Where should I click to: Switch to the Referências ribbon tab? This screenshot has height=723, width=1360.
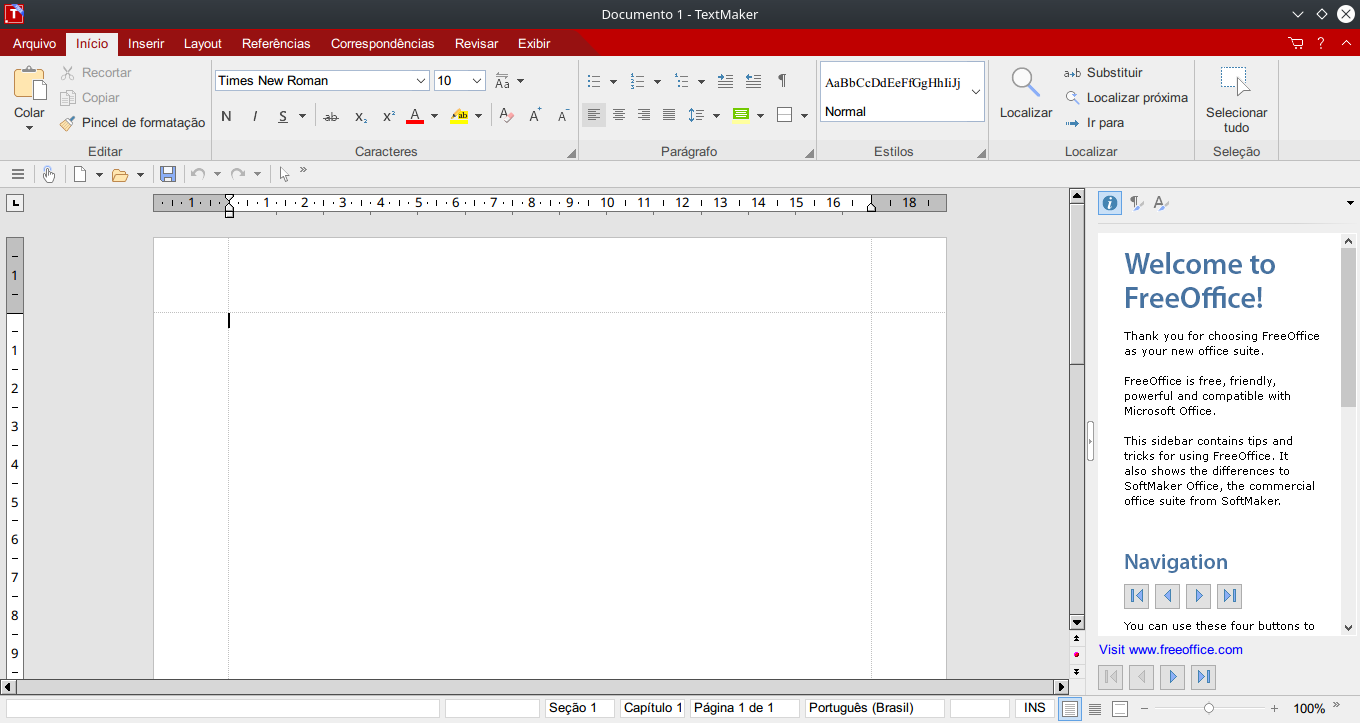(x=276, y=43)
